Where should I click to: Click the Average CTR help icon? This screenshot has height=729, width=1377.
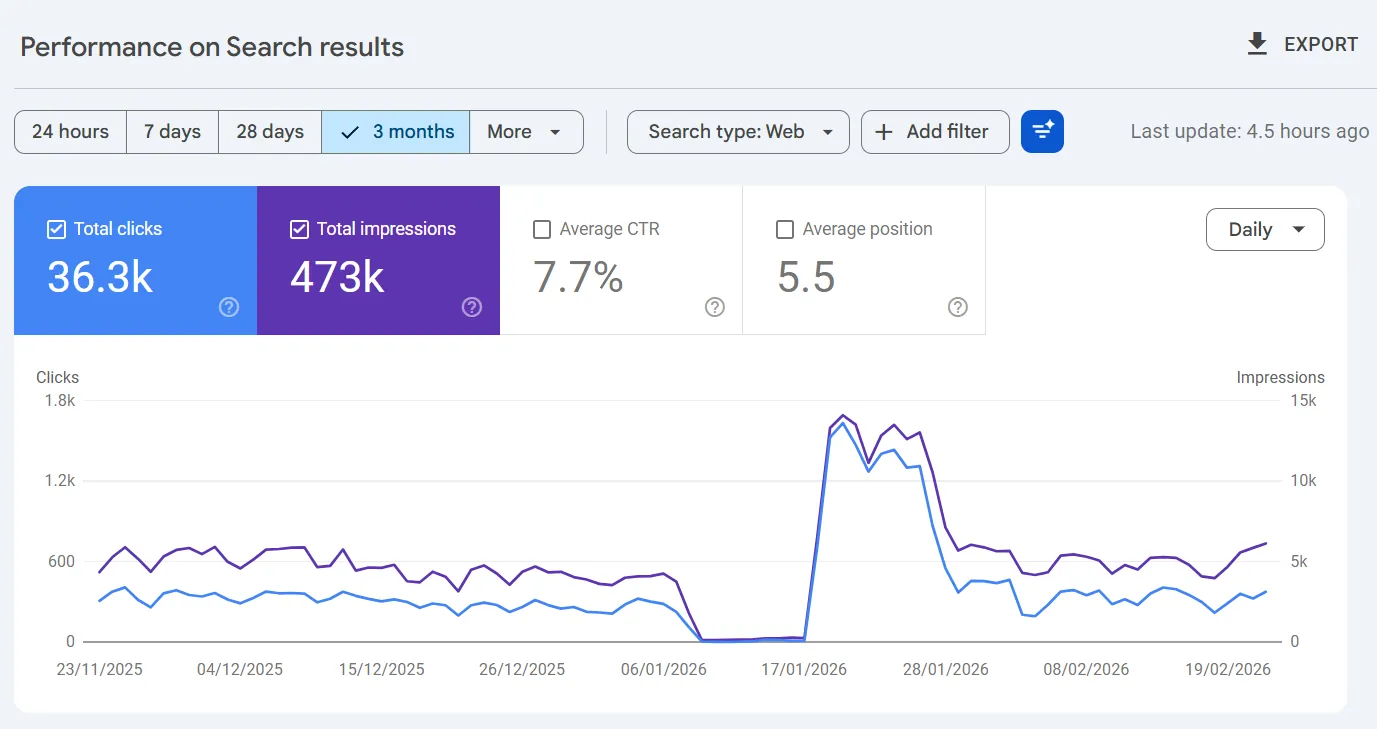pyautogui.click(x=714, y=307)
